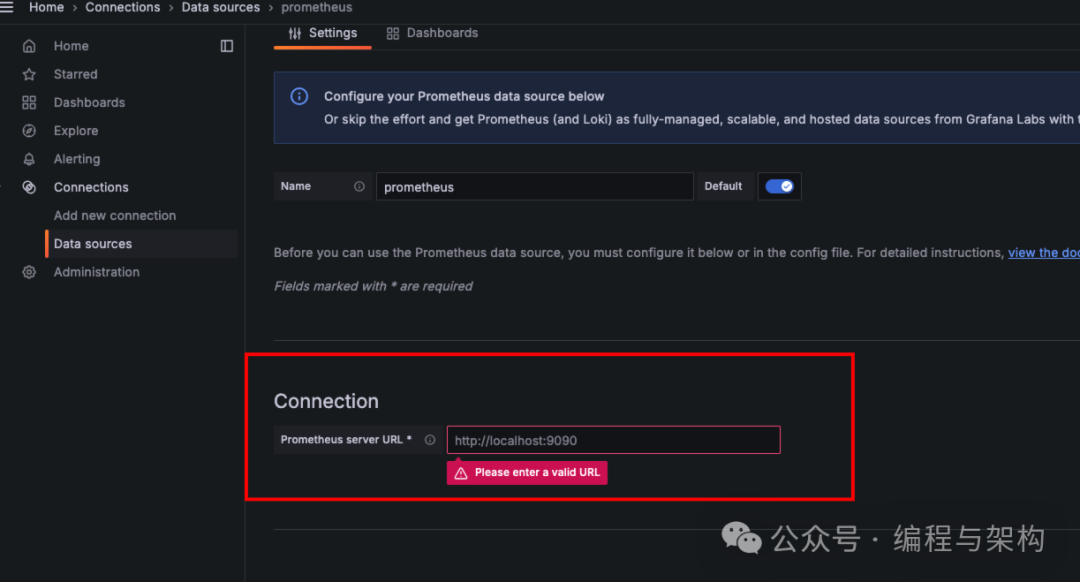
Task: Click info icon next to Name label
Action: [359, 187]
